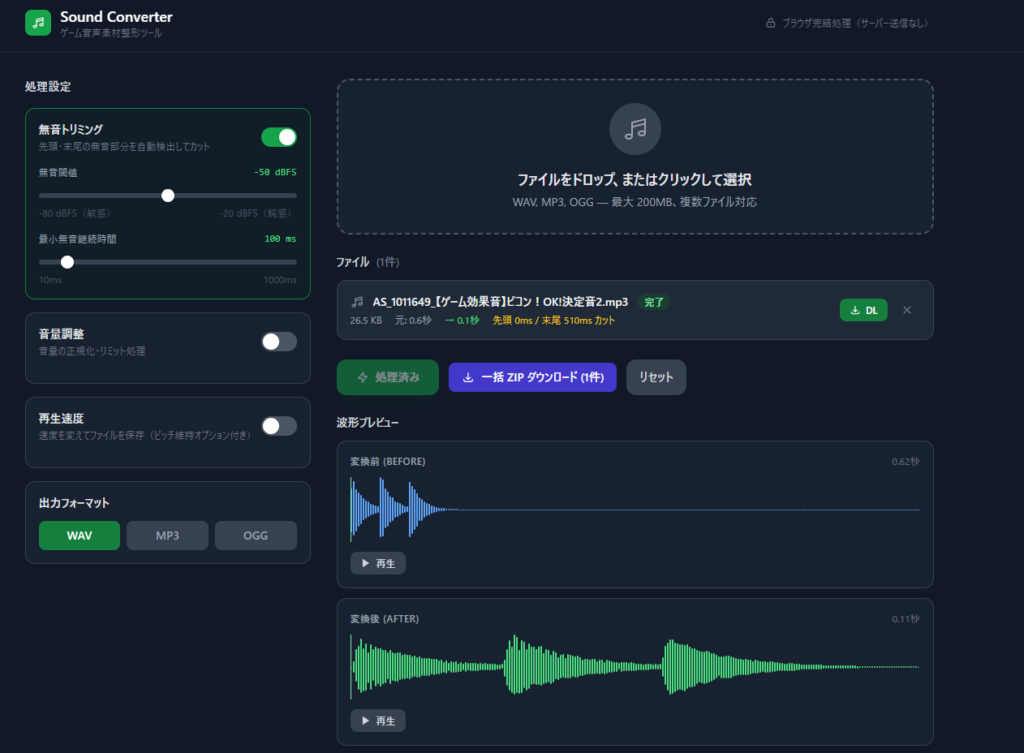
Task: Click the music note icon in drop zone
Action: point(635,129)
